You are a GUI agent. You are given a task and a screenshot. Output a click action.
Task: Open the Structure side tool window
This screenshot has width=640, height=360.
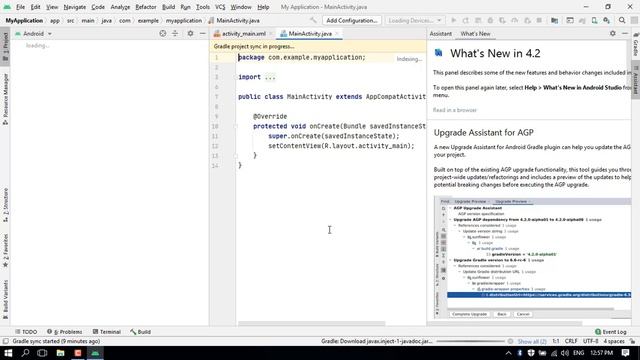5,205
